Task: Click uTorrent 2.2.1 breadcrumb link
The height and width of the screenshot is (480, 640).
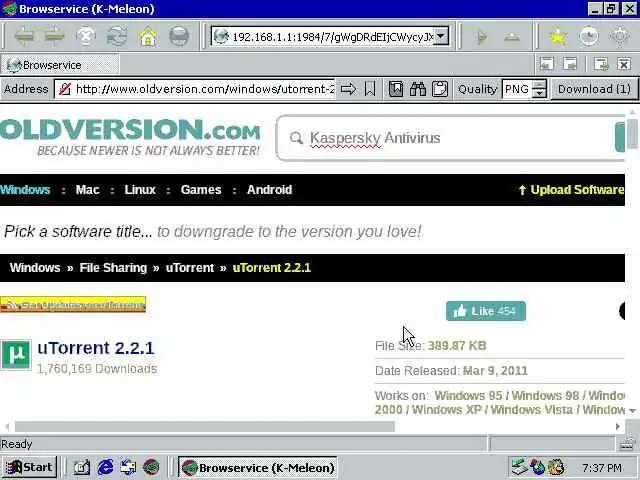Action: [272, 268]
